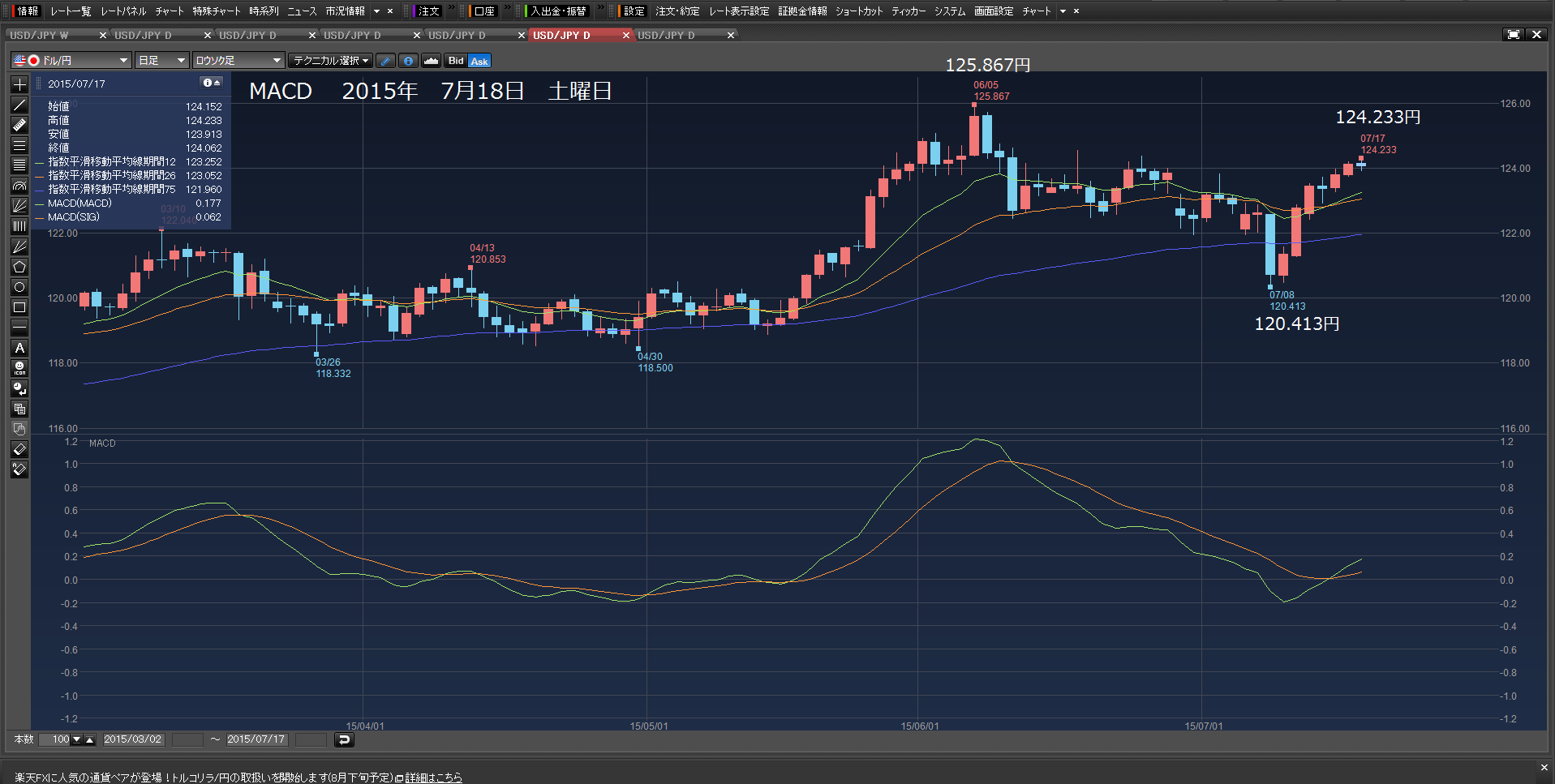Open ショートカット menu item
Image resolution: width=1555 pixels, height=784 pixels.
click(859, 11)
